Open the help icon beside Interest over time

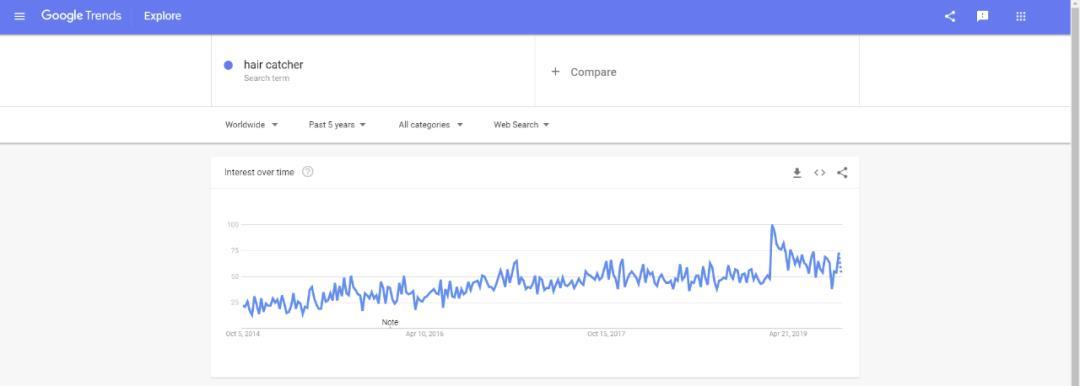coord(308,172)
